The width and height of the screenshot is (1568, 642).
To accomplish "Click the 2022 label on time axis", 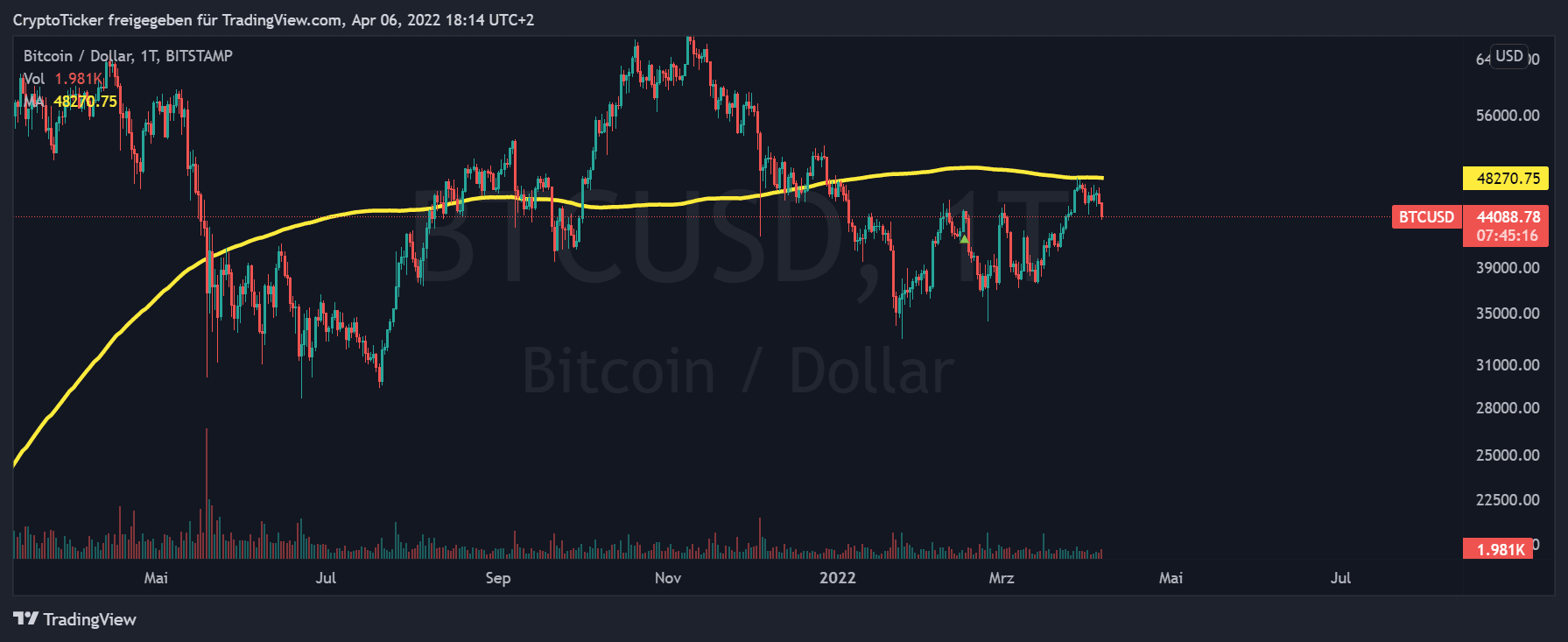I will coord(837,578).
